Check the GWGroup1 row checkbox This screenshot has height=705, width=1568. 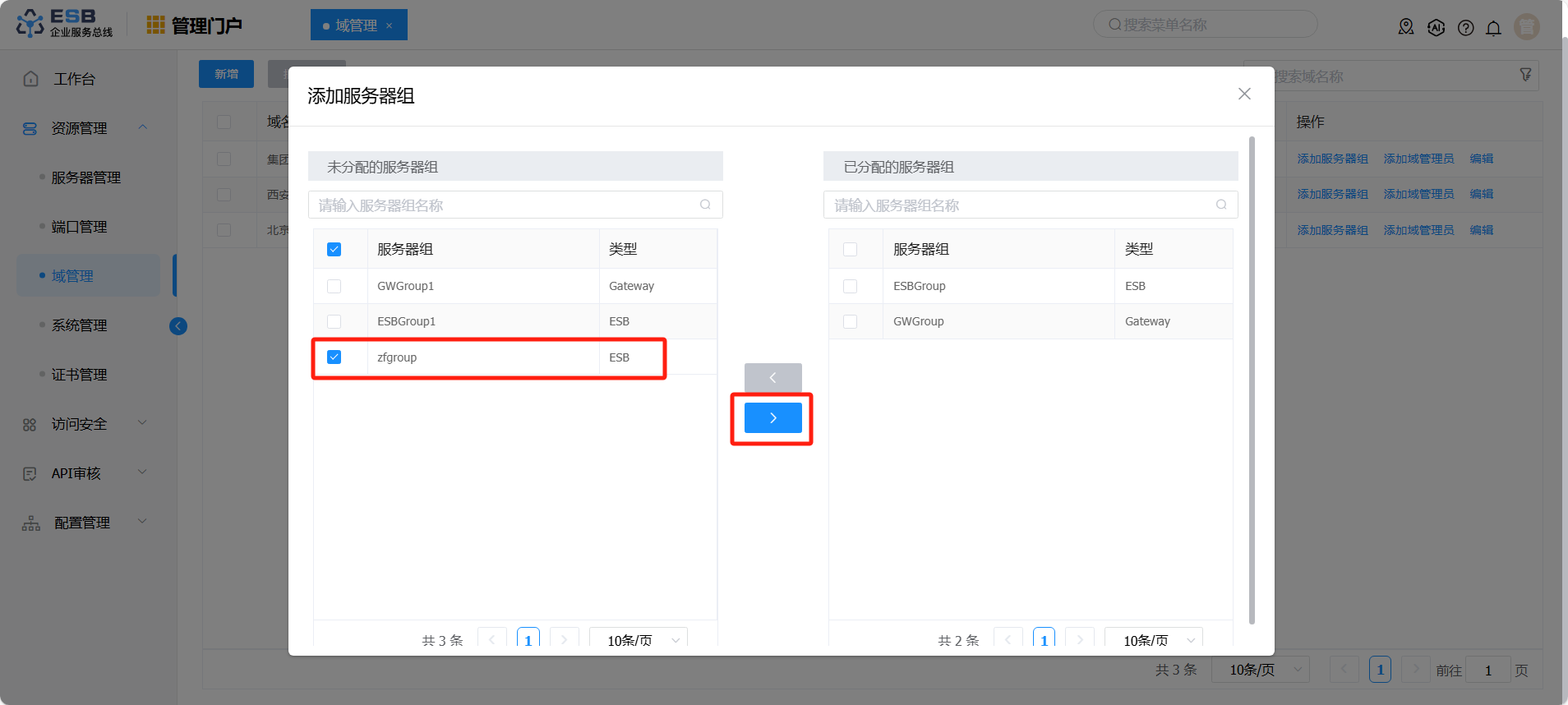(334, 286)
